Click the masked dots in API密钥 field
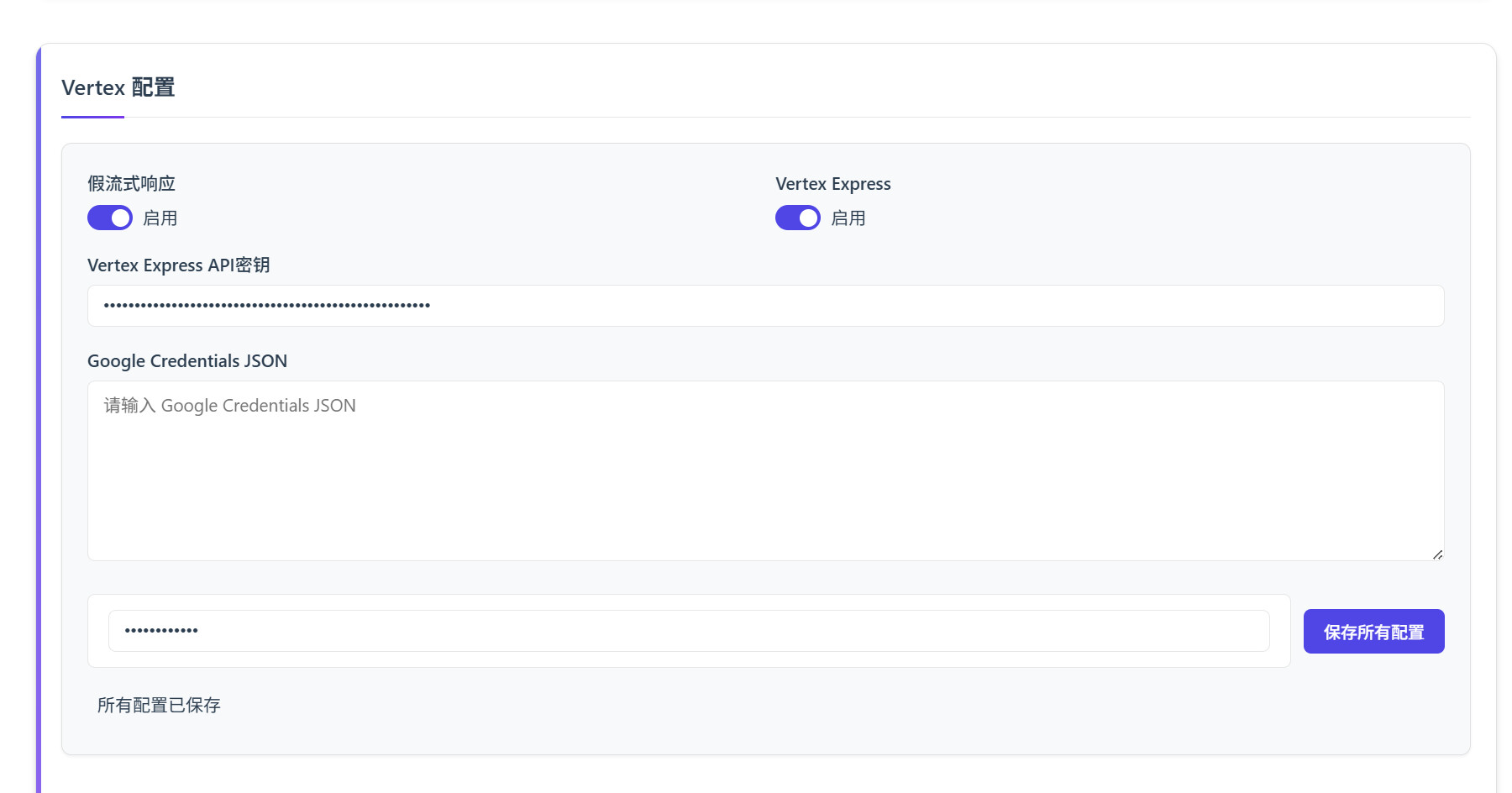The image size is (1512, 793). [x=267, y=306]
